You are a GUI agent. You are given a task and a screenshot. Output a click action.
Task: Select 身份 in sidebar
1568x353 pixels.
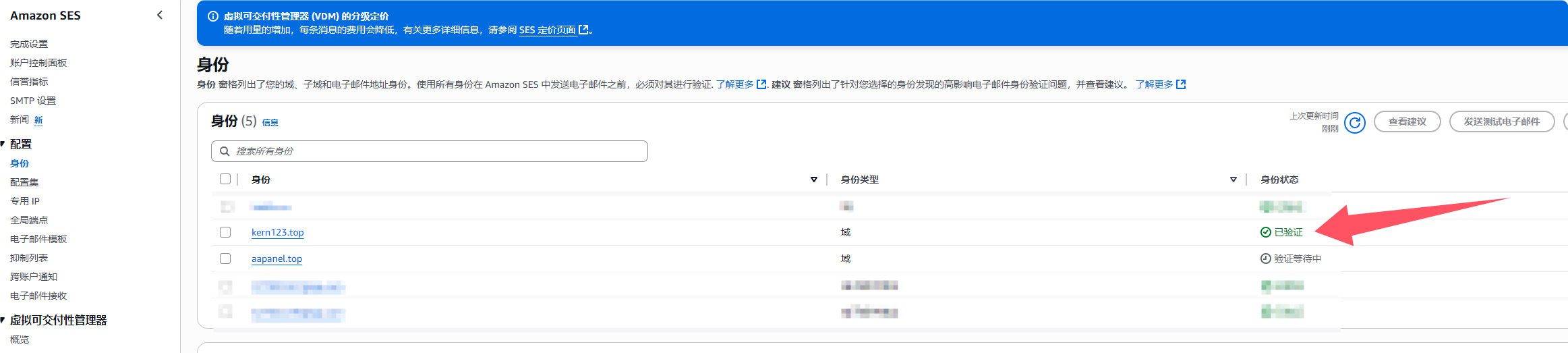(20, 163)
